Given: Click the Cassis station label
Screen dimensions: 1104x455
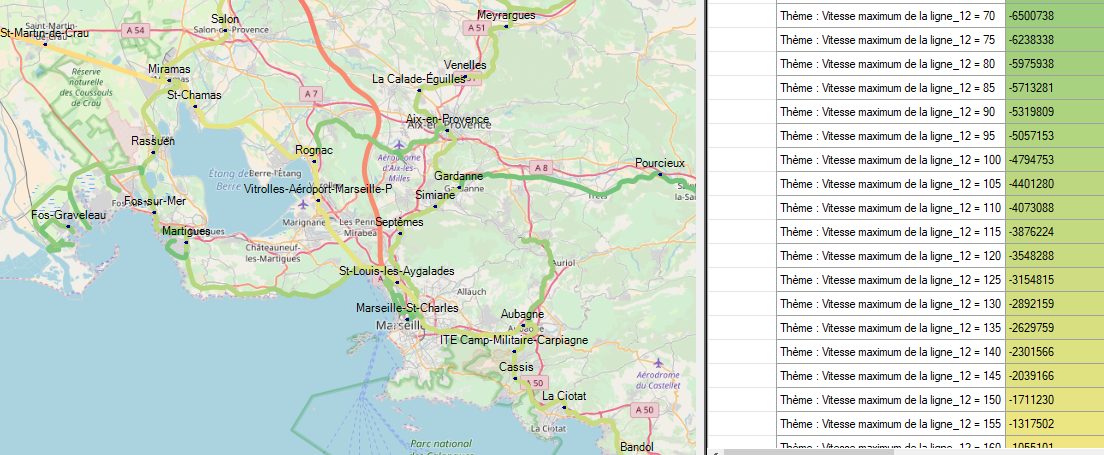Looking at the screenshot, I should coord(516,367).
